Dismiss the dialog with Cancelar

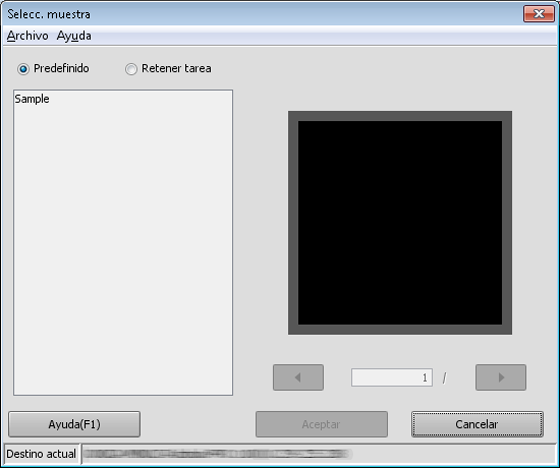click(477, 424)
